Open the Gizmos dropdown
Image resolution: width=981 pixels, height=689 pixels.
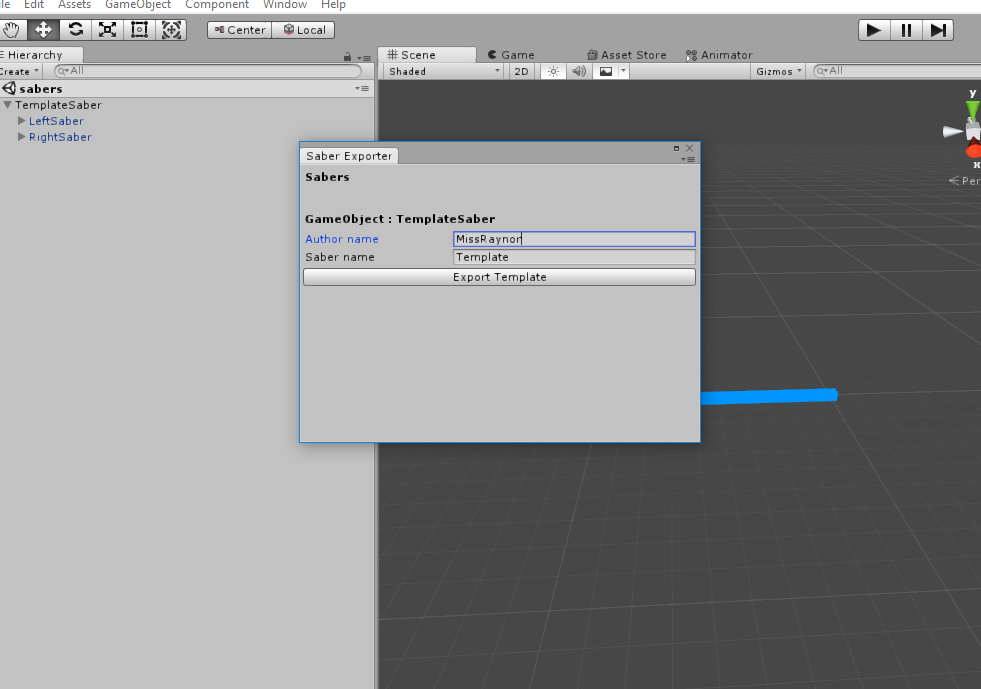coord(777,70)
